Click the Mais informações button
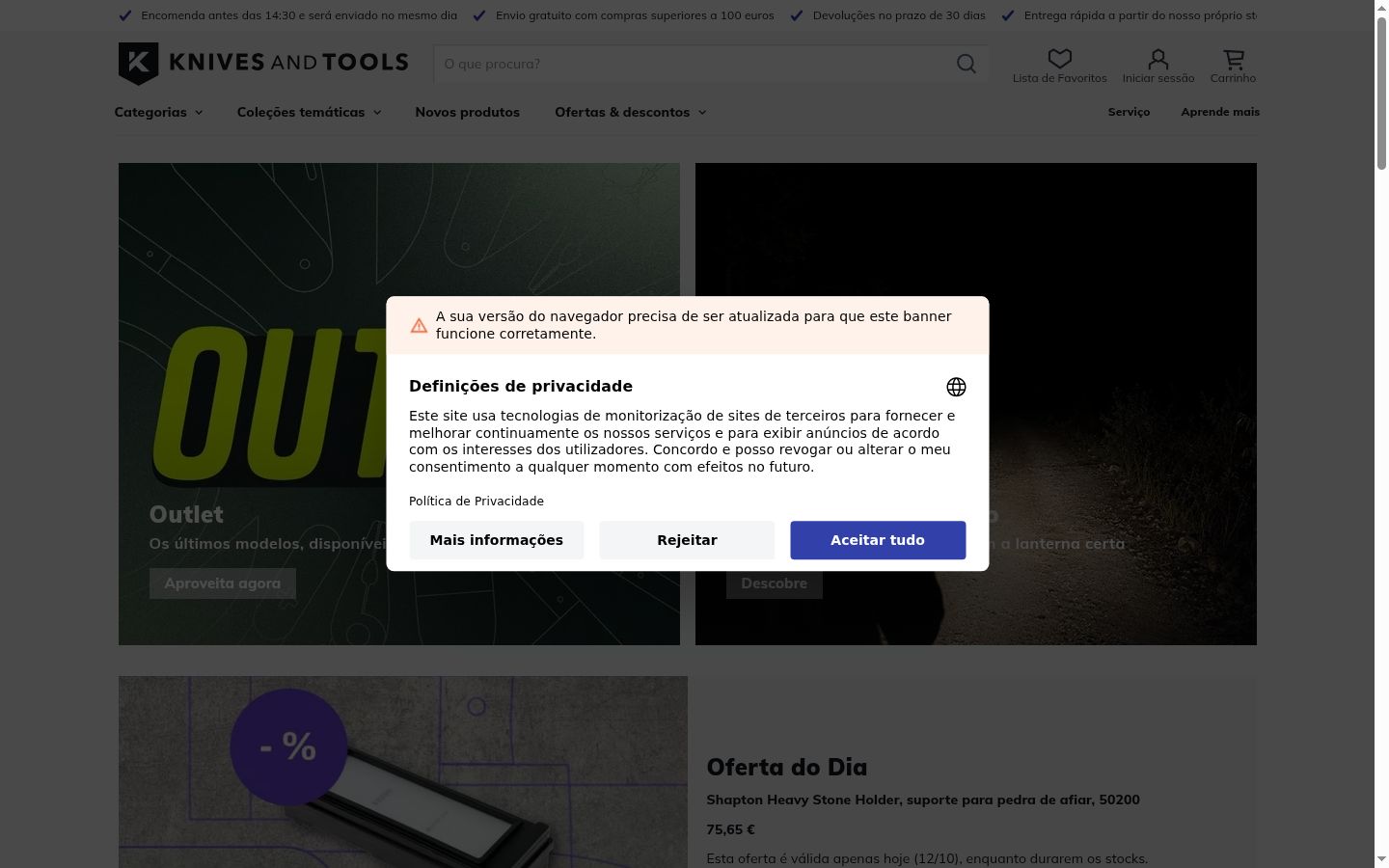This screenshot has width=1389, height=868. pyautogui.click(x=497, y=540)
